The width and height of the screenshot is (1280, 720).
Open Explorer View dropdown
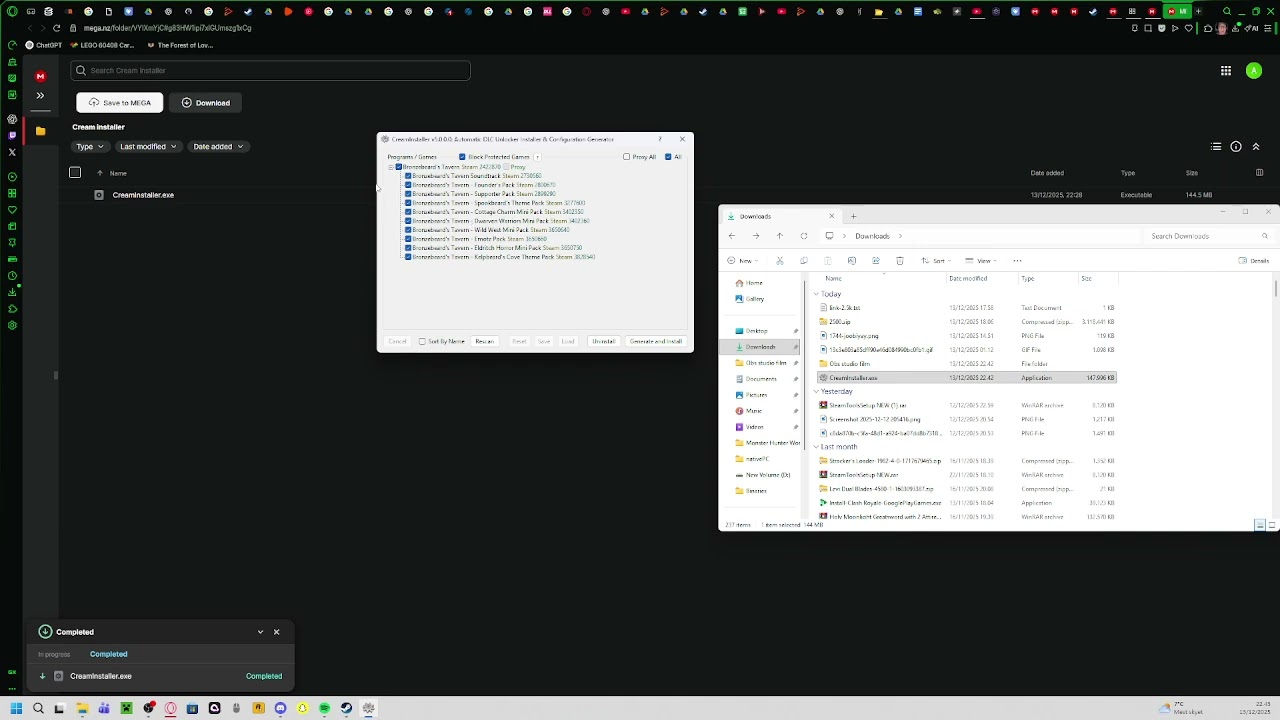point(983,261)
